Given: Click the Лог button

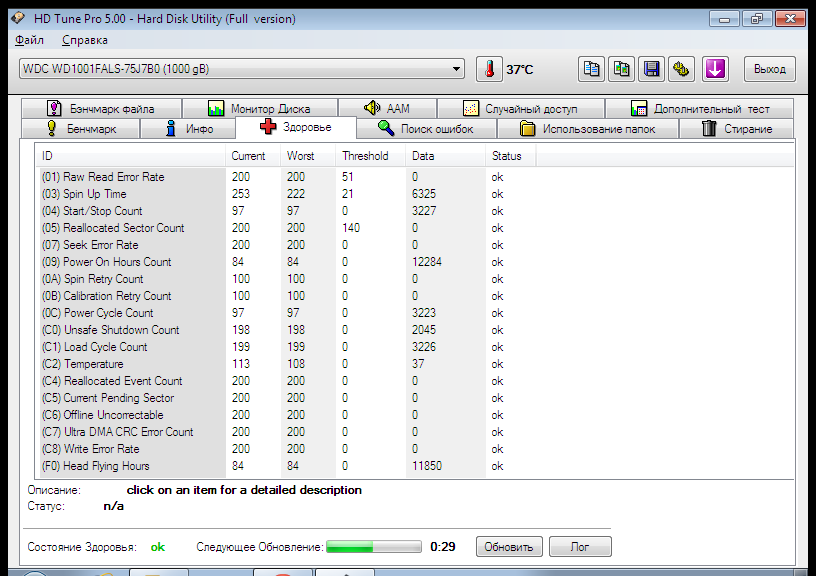Looking at the screenshot, I should 580,547.
